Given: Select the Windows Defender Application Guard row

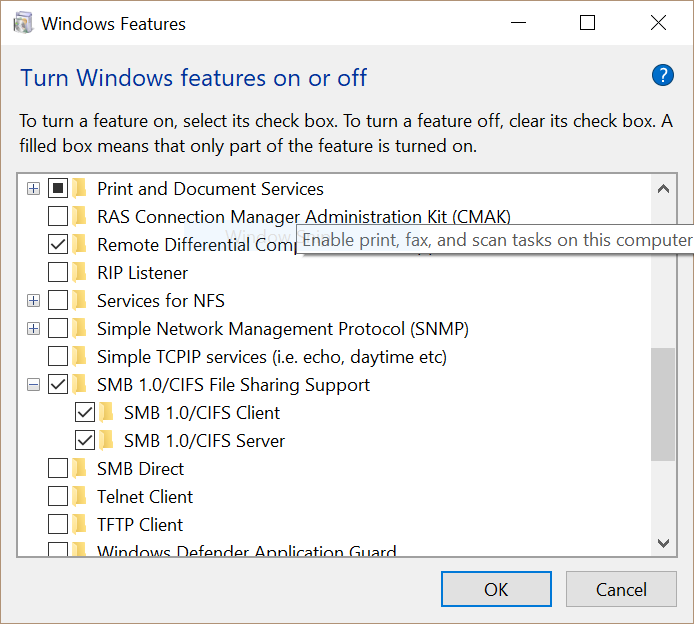Looking at the screenshot, I should pyautogui.click(x=247, y=550).
